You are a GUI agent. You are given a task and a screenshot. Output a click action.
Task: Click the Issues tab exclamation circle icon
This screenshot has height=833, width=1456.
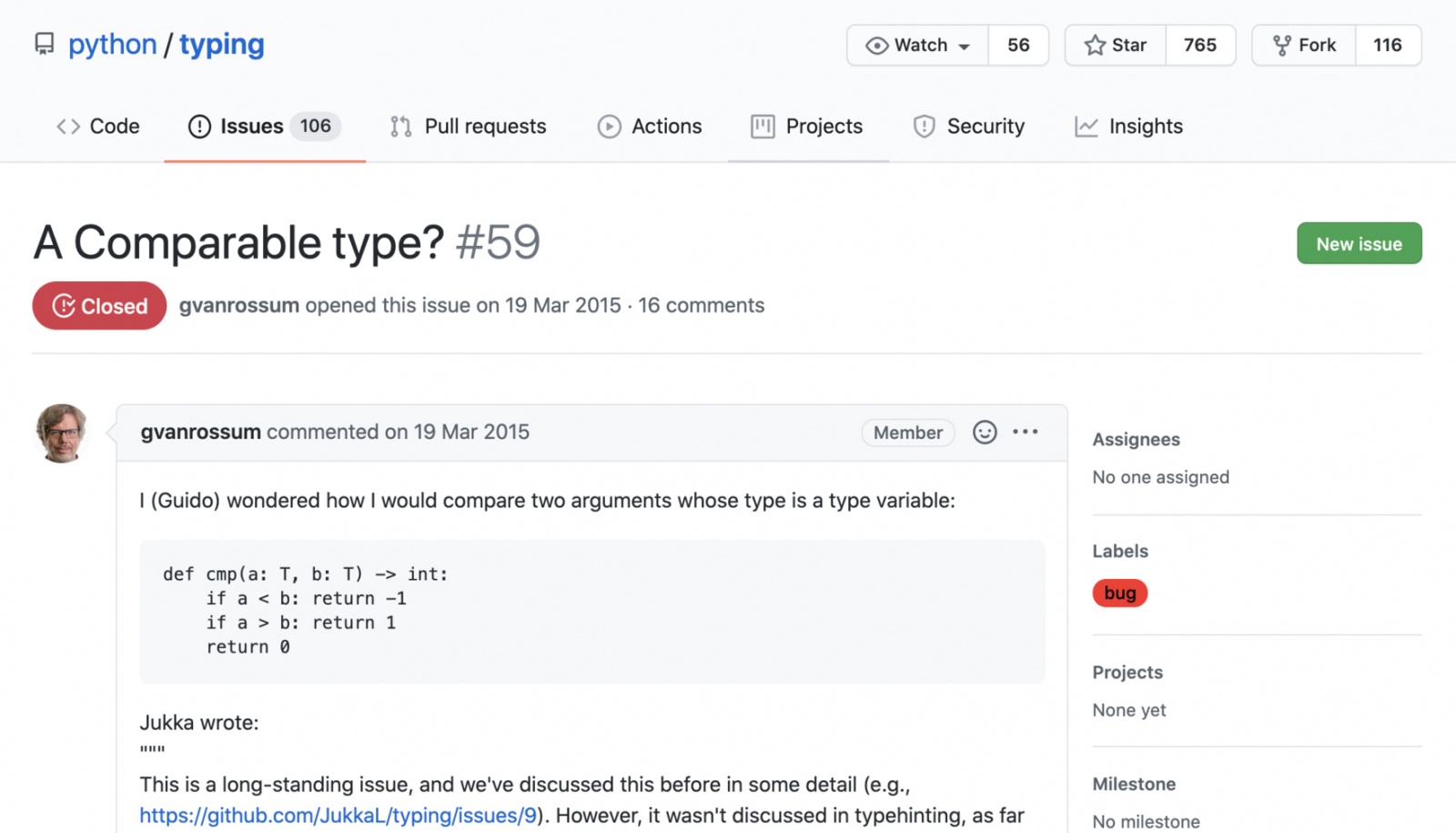199,127
